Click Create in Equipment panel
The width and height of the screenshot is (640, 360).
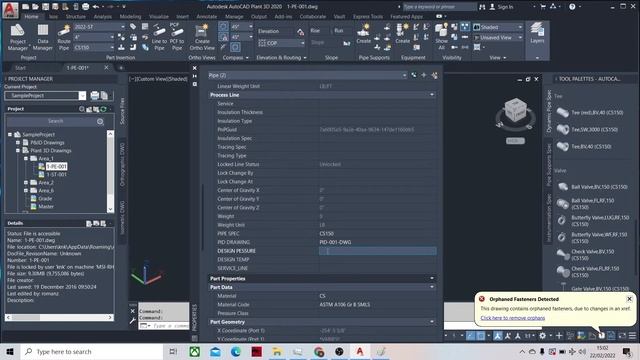[x=402, y=34]
